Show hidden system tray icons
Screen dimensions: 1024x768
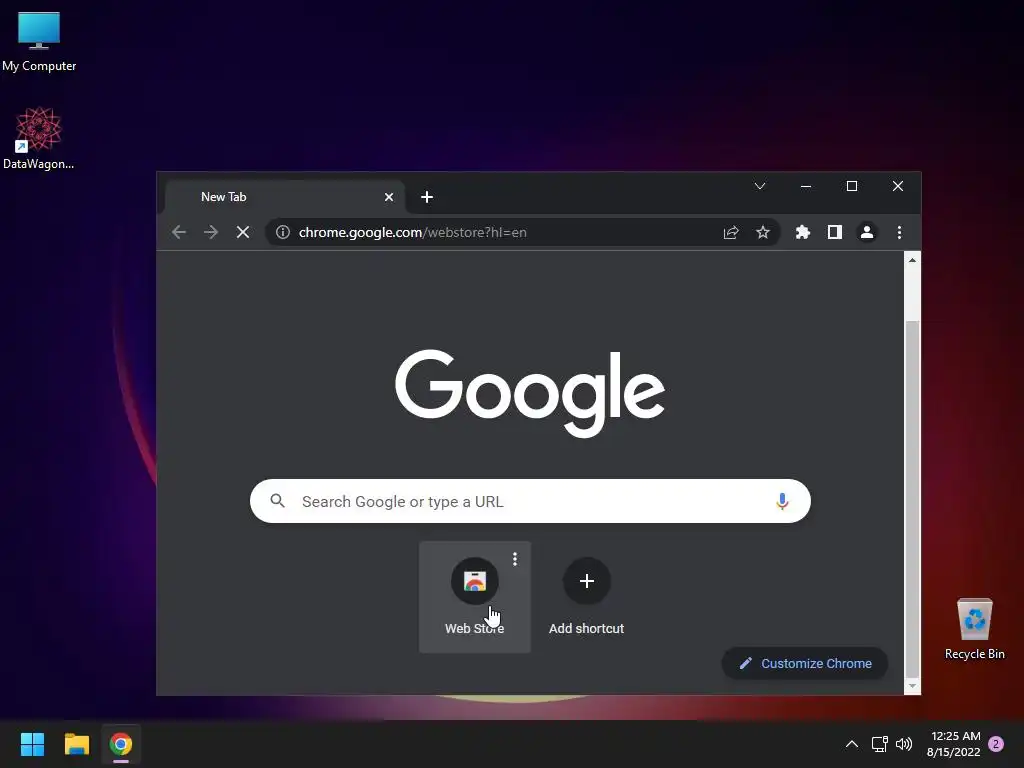click(x=852, y=744)
